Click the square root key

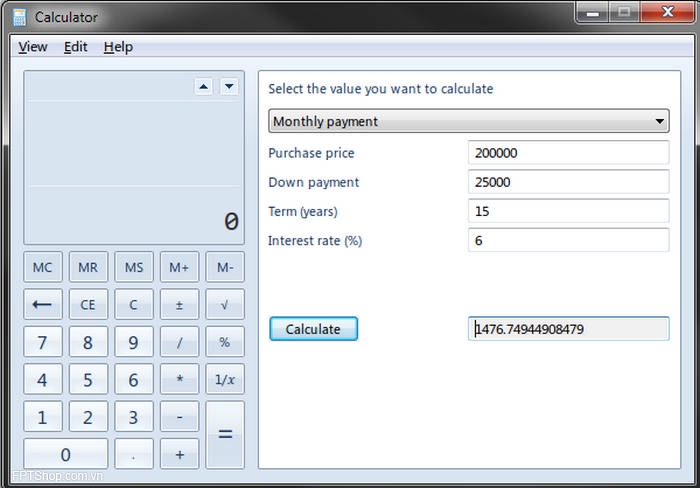coord(225,304)
